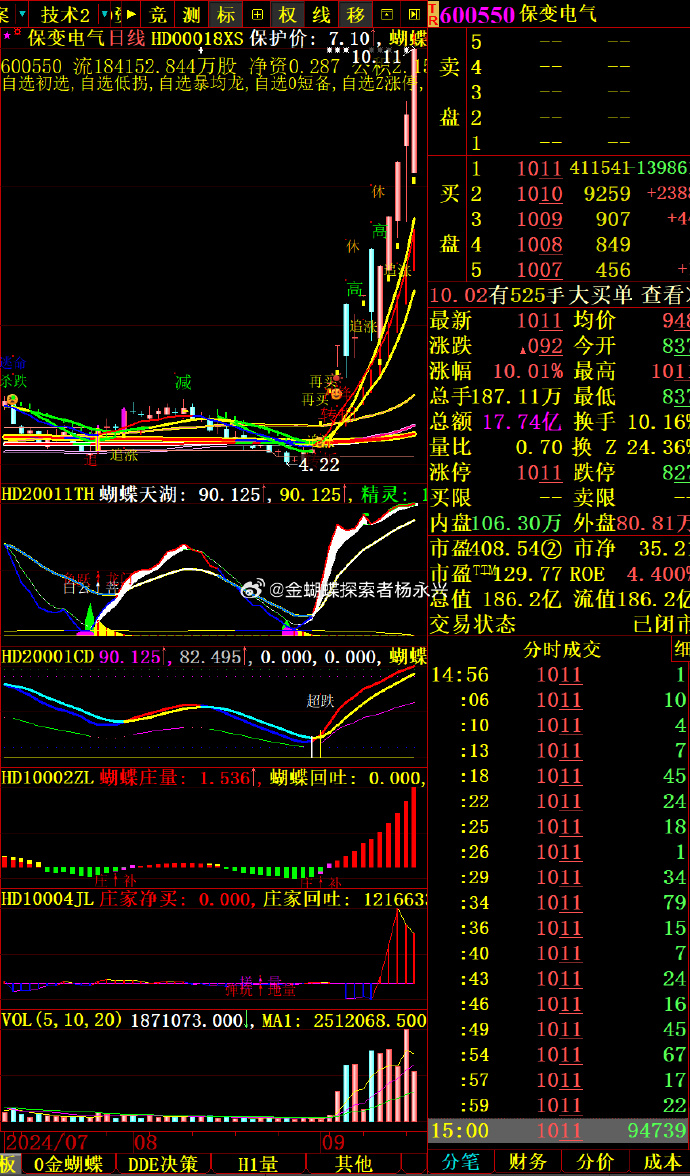This screenshot has width=690, height=1176.
Task: Click the TR badge beside stock code
Action: (432, 14)
